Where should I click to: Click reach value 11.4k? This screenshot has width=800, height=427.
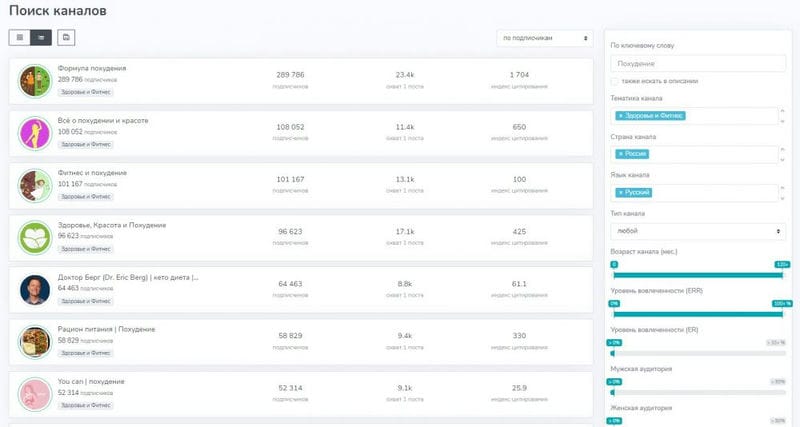(x=405, y=127)
